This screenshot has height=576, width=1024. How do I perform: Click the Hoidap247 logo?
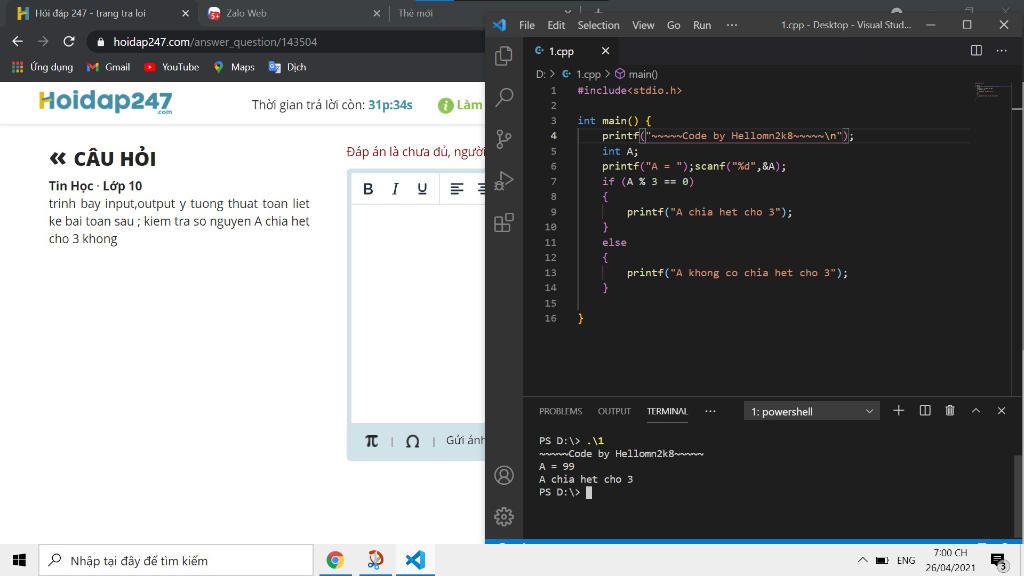105,102
